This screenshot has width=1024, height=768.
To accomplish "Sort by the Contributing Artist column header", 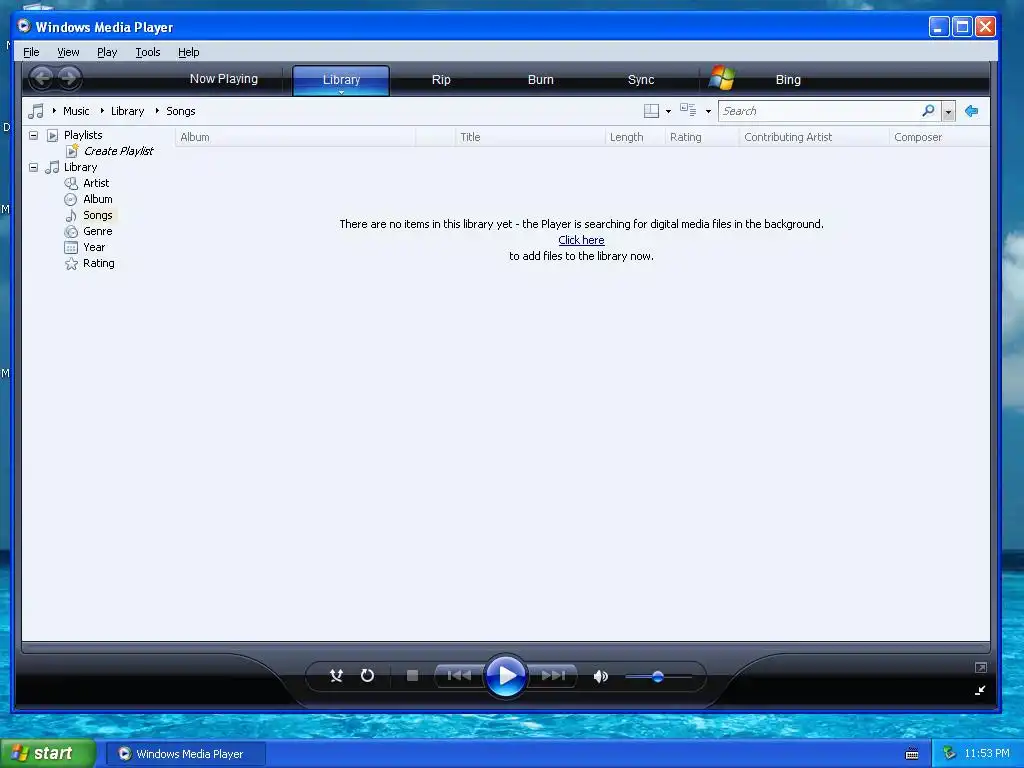I will (814, 137).
